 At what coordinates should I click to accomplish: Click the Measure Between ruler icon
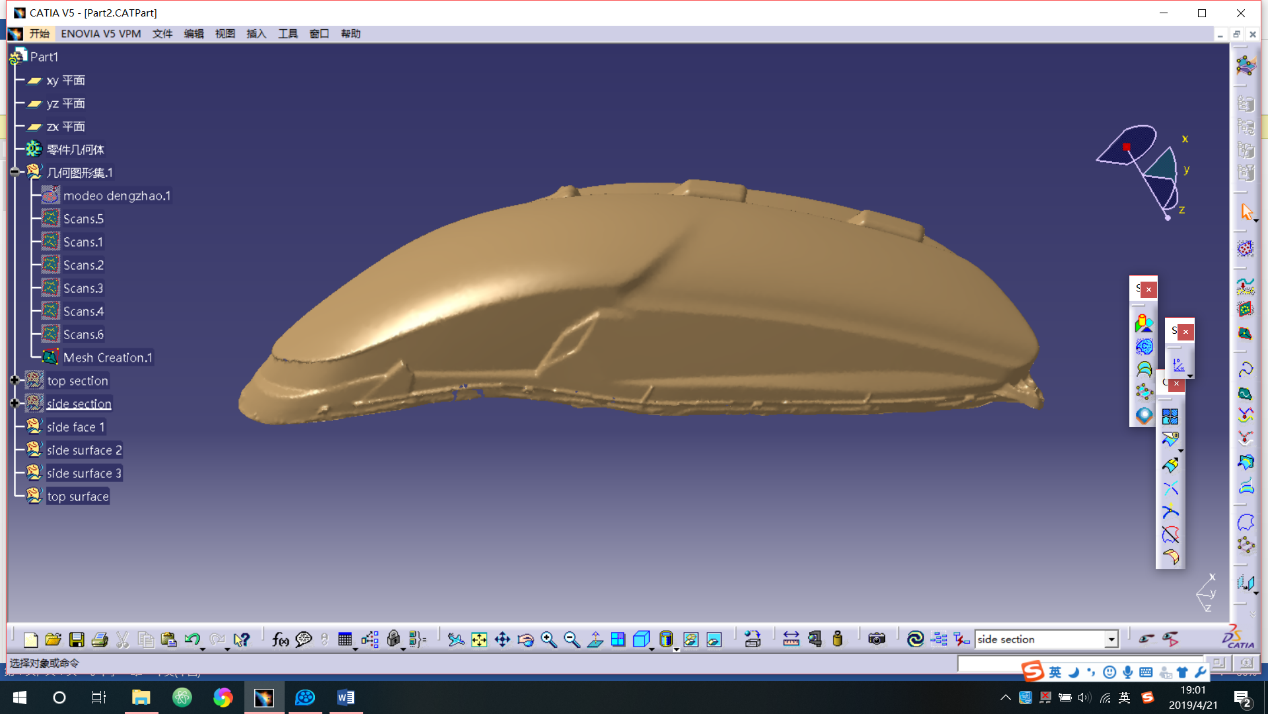click(791, 639)
